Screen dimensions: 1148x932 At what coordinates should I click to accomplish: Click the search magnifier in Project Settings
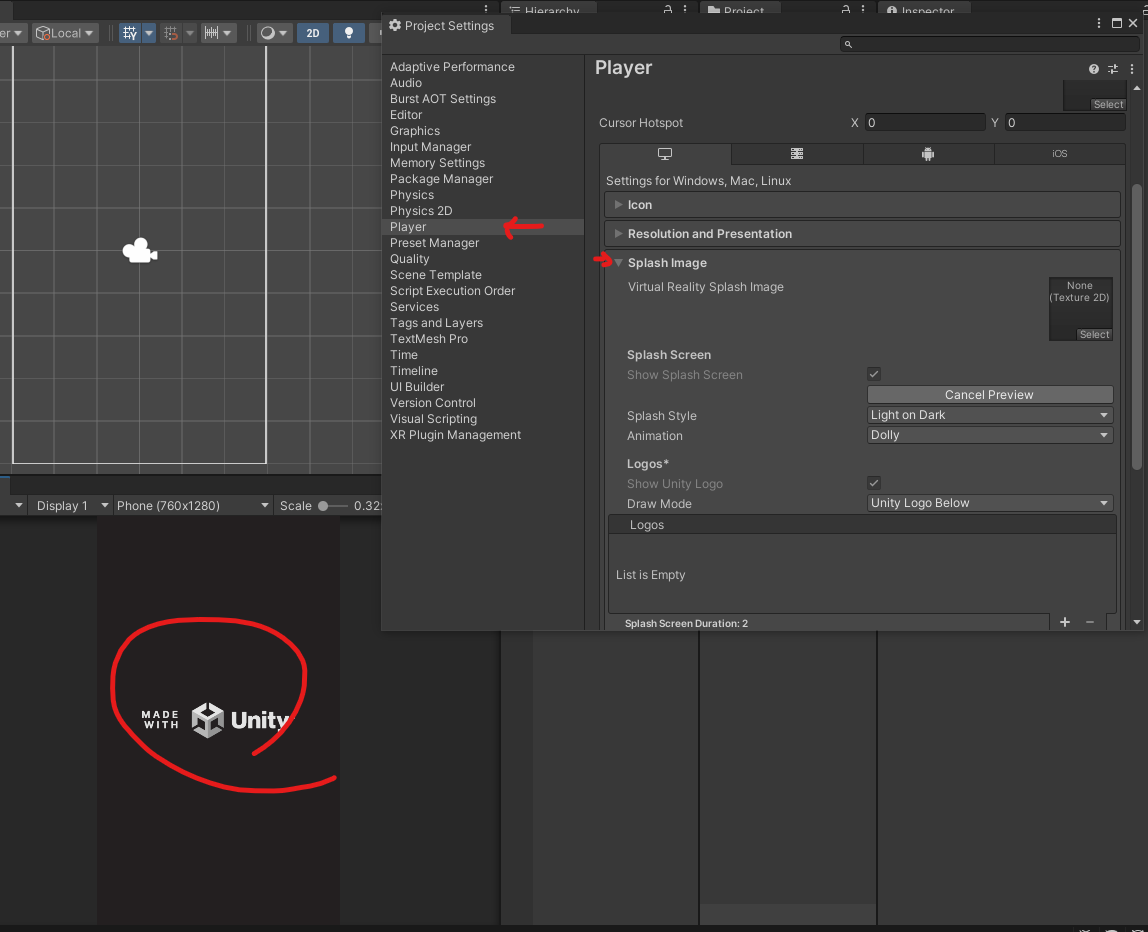click(849, 45)
